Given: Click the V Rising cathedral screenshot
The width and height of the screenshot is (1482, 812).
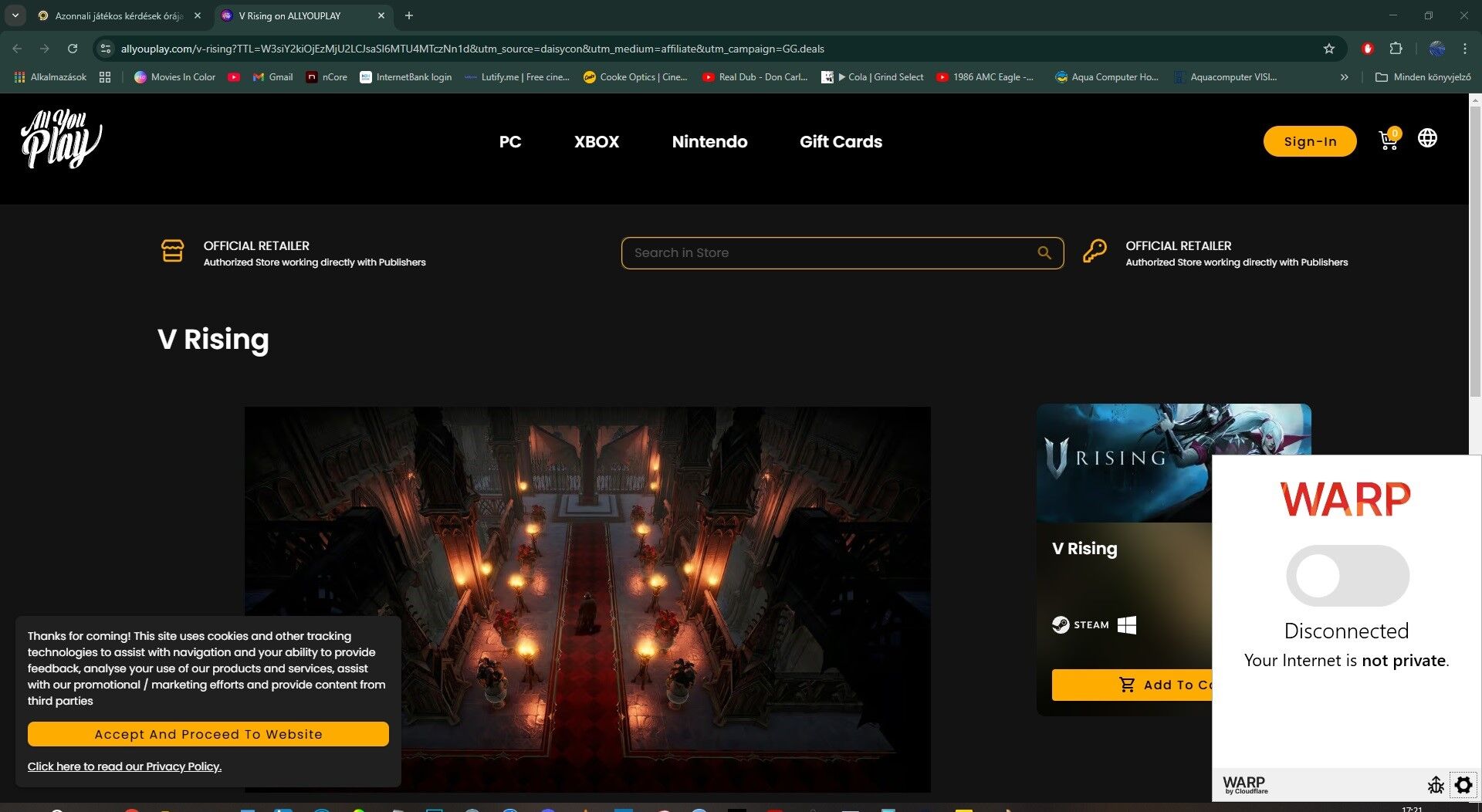Looking at the screenshot, I should (x=587, y=599).
